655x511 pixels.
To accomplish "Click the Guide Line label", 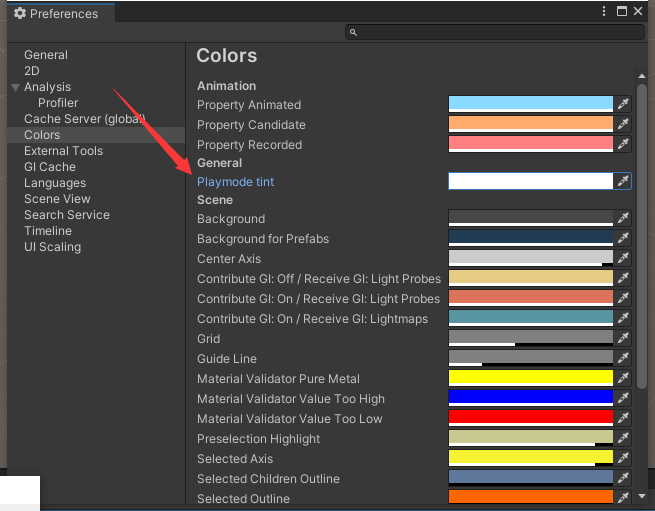I will coord(227,358).
